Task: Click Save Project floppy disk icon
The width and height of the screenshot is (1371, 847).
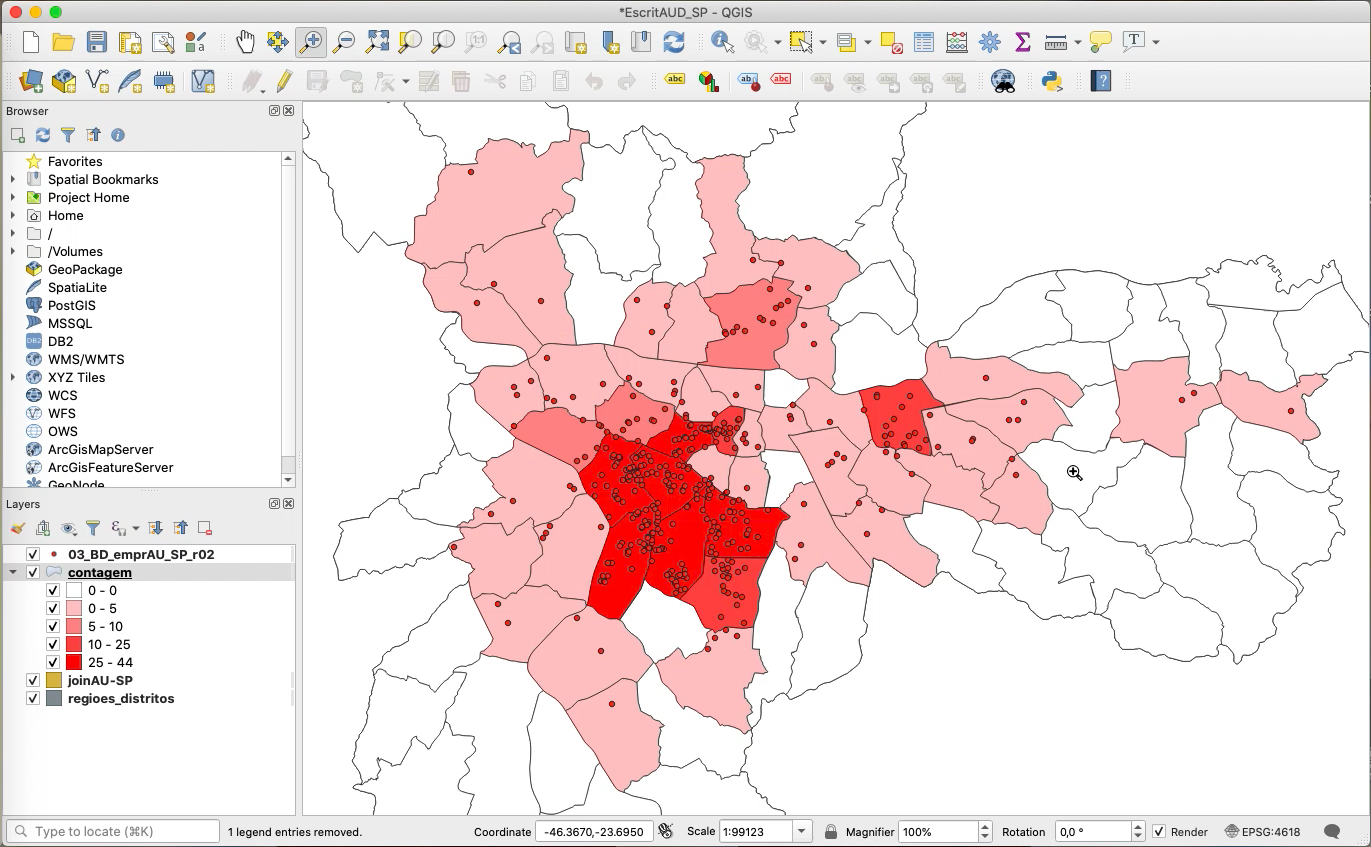Action: point(96,42)
